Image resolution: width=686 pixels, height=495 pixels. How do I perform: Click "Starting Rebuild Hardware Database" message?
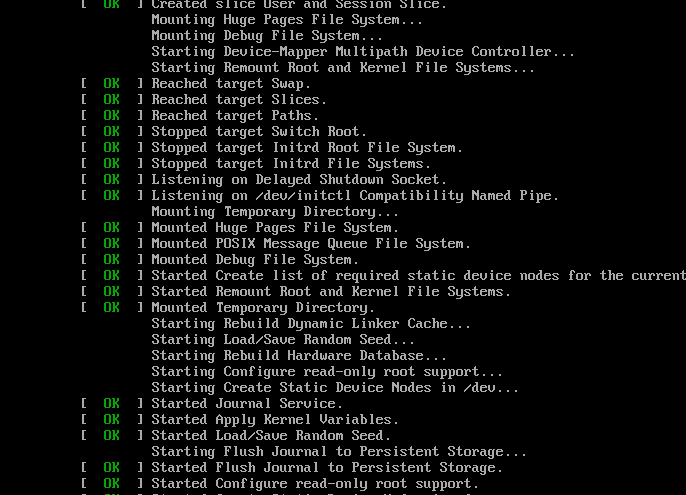pyautogui.click(x=299, y=356)
